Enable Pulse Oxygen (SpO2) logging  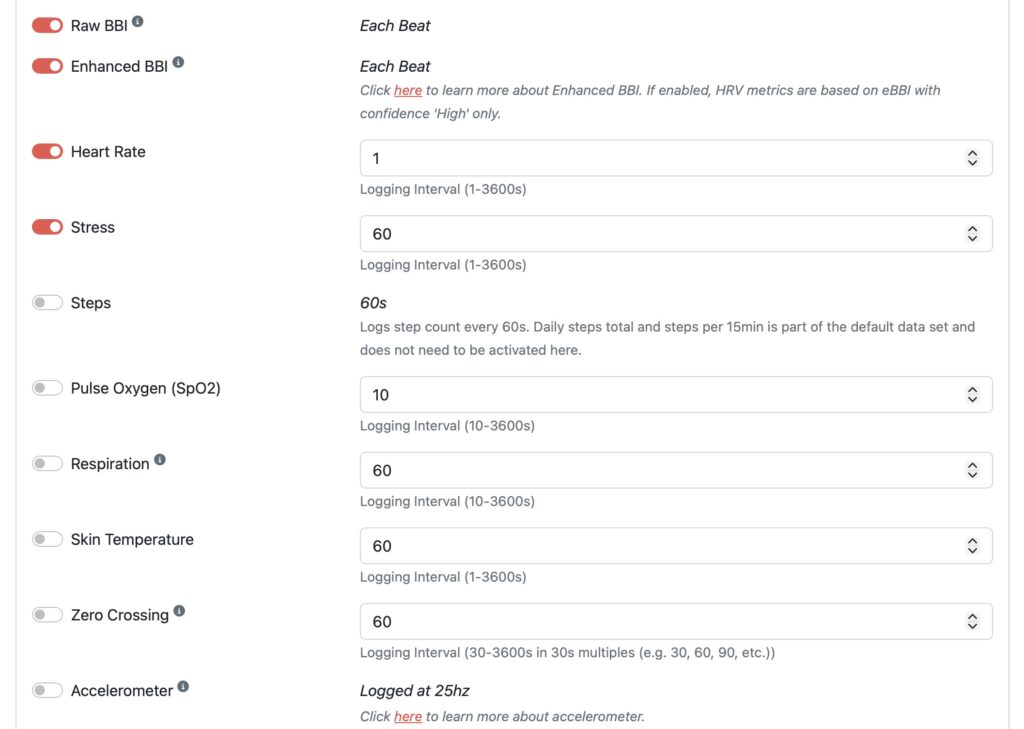(x=47, y=388)
